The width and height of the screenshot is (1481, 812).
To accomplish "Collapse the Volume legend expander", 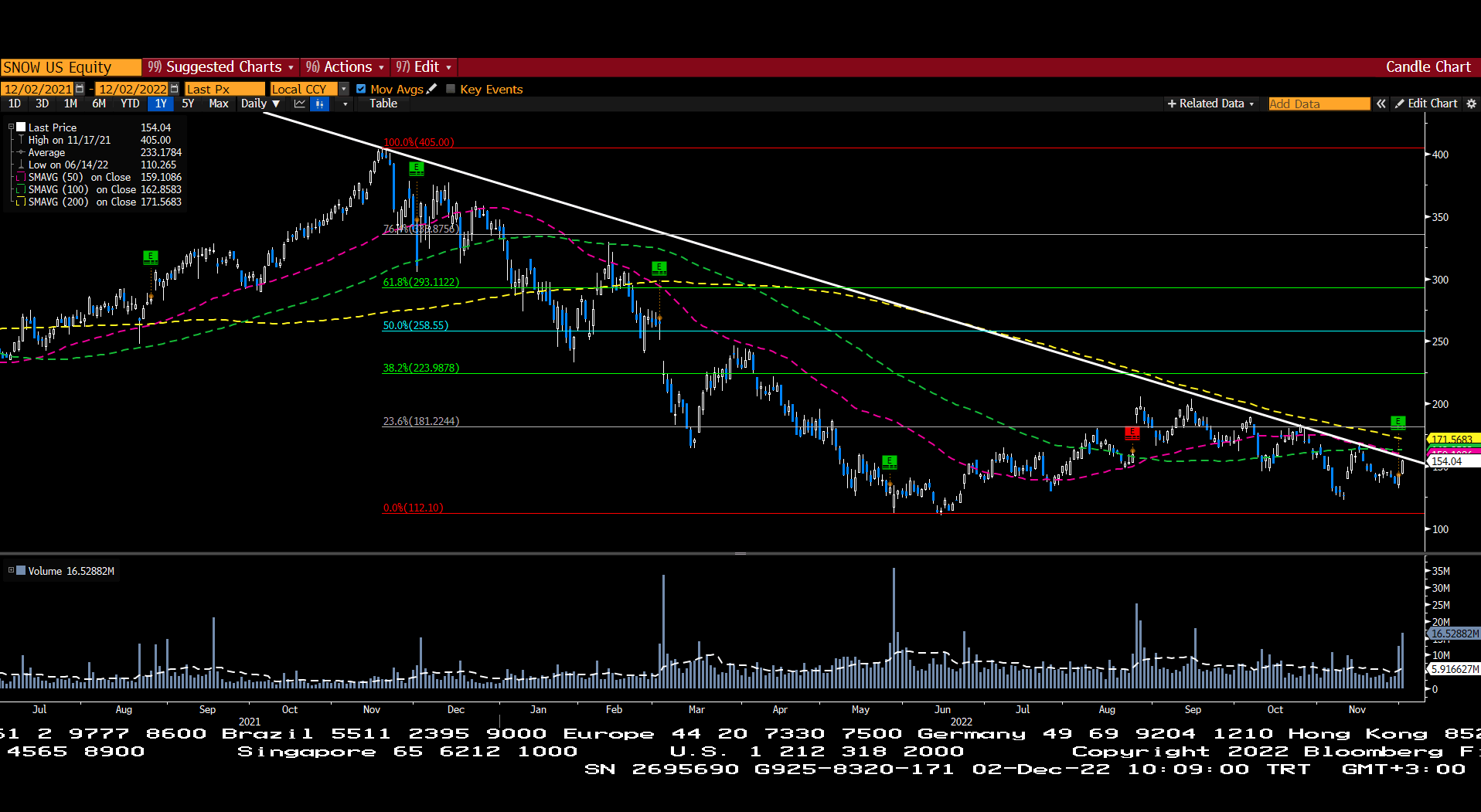I will 11,571.
